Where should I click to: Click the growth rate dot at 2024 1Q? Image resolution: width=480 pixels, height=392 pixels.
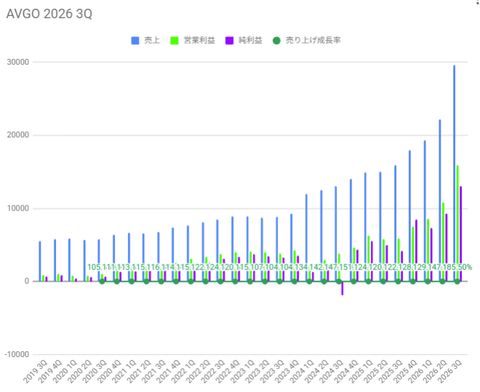coord(309,281)
